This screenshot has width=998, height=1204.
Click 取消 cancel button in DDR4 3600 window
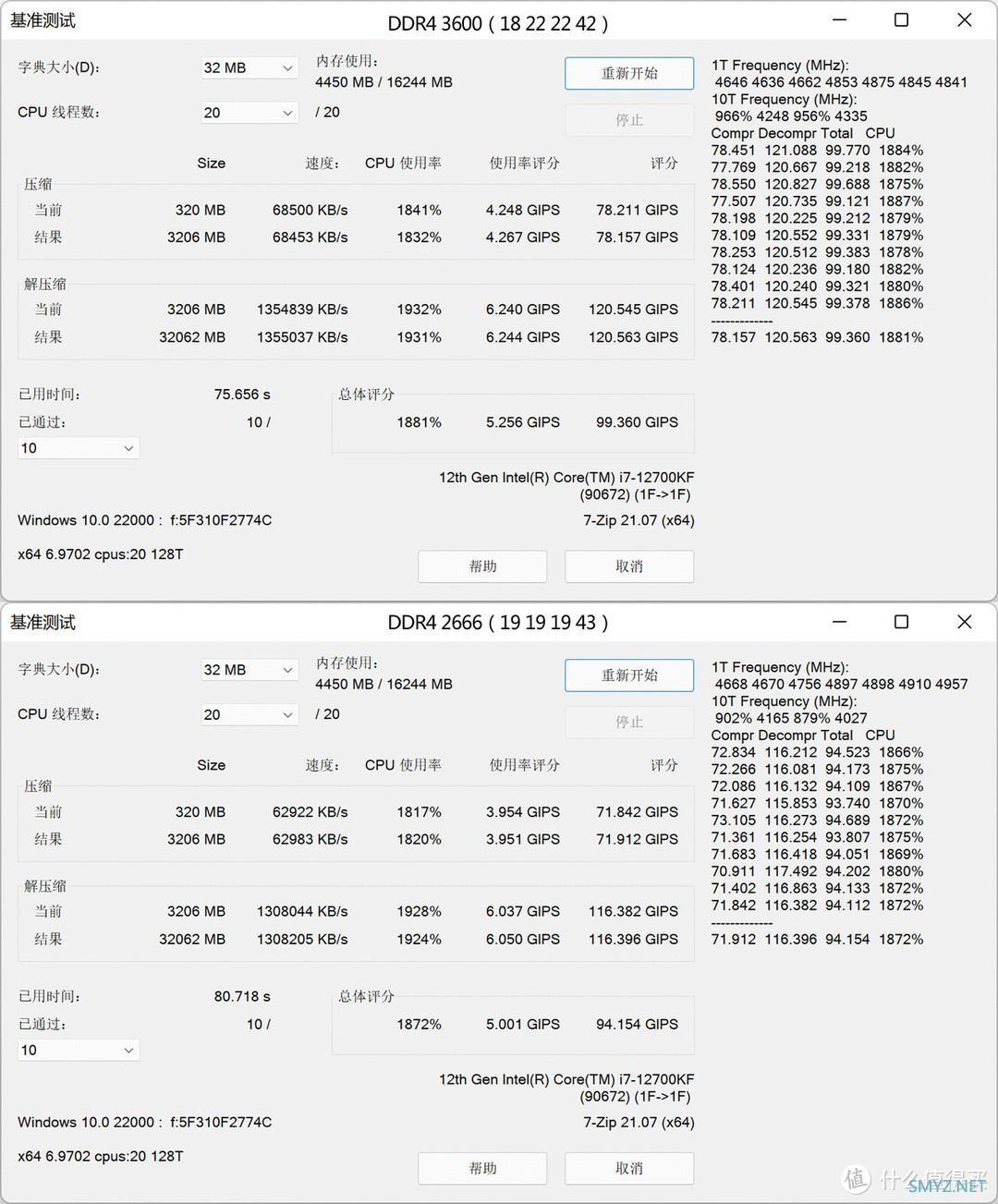point(629,566)
